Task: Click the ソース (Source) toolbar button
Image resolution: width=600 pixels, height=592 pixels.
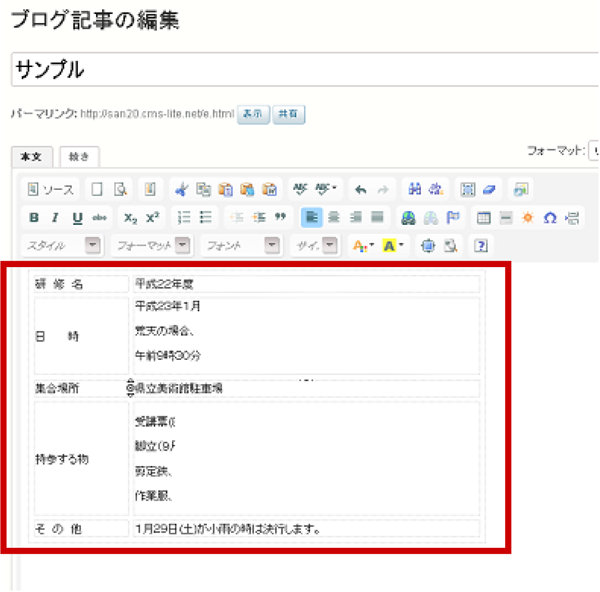Action: [x=50, y=189]
